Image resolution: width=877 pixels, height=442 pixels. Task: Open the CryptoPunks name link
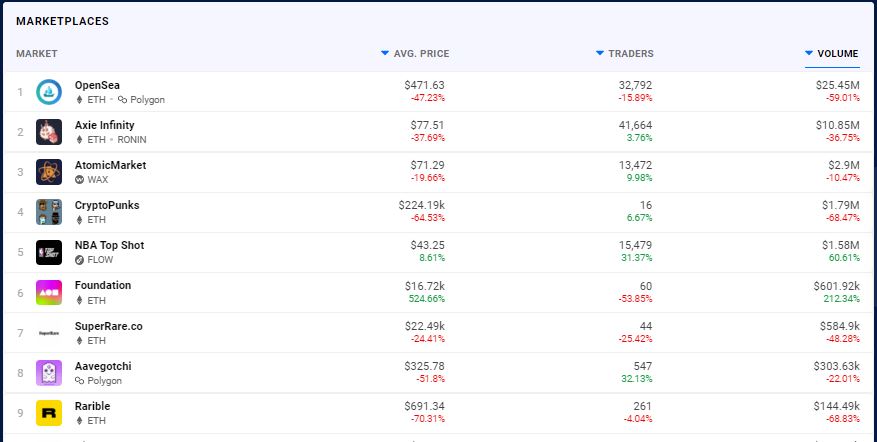coord(107,205)
